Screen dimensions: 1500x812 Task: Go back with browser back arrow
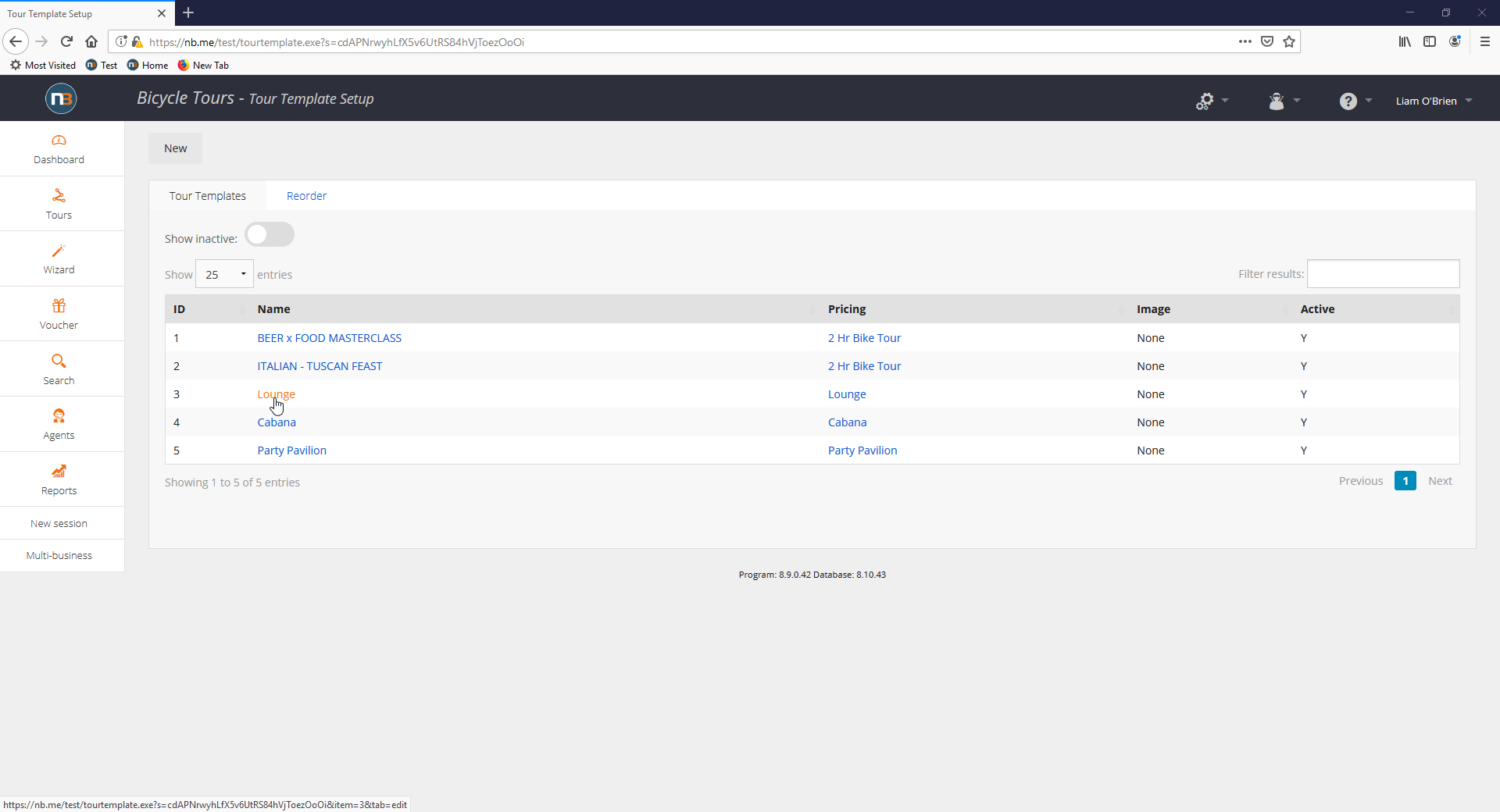16,41
